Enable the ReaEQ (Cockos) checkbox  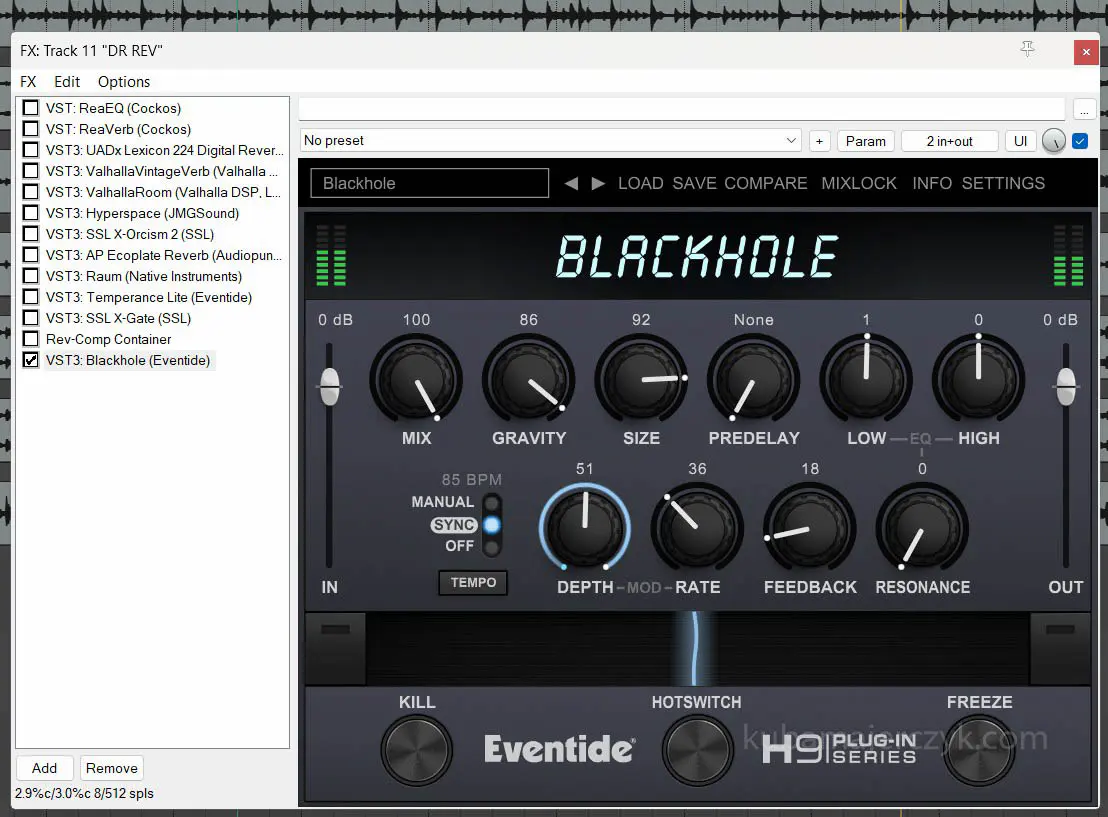[31, 108]
